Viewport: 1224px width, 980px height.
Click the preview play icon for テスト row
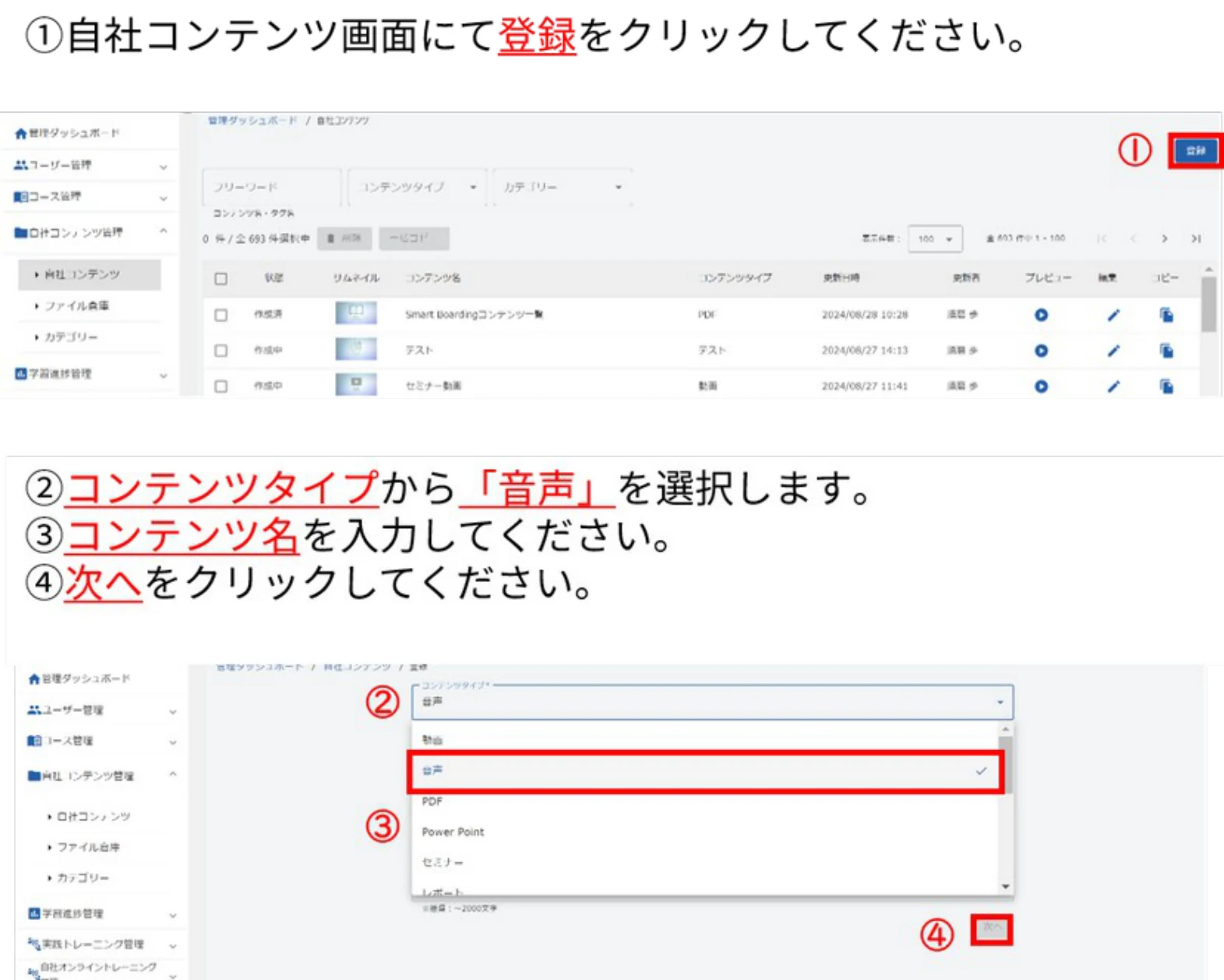pyautogui.click(x=1041, y=351)
